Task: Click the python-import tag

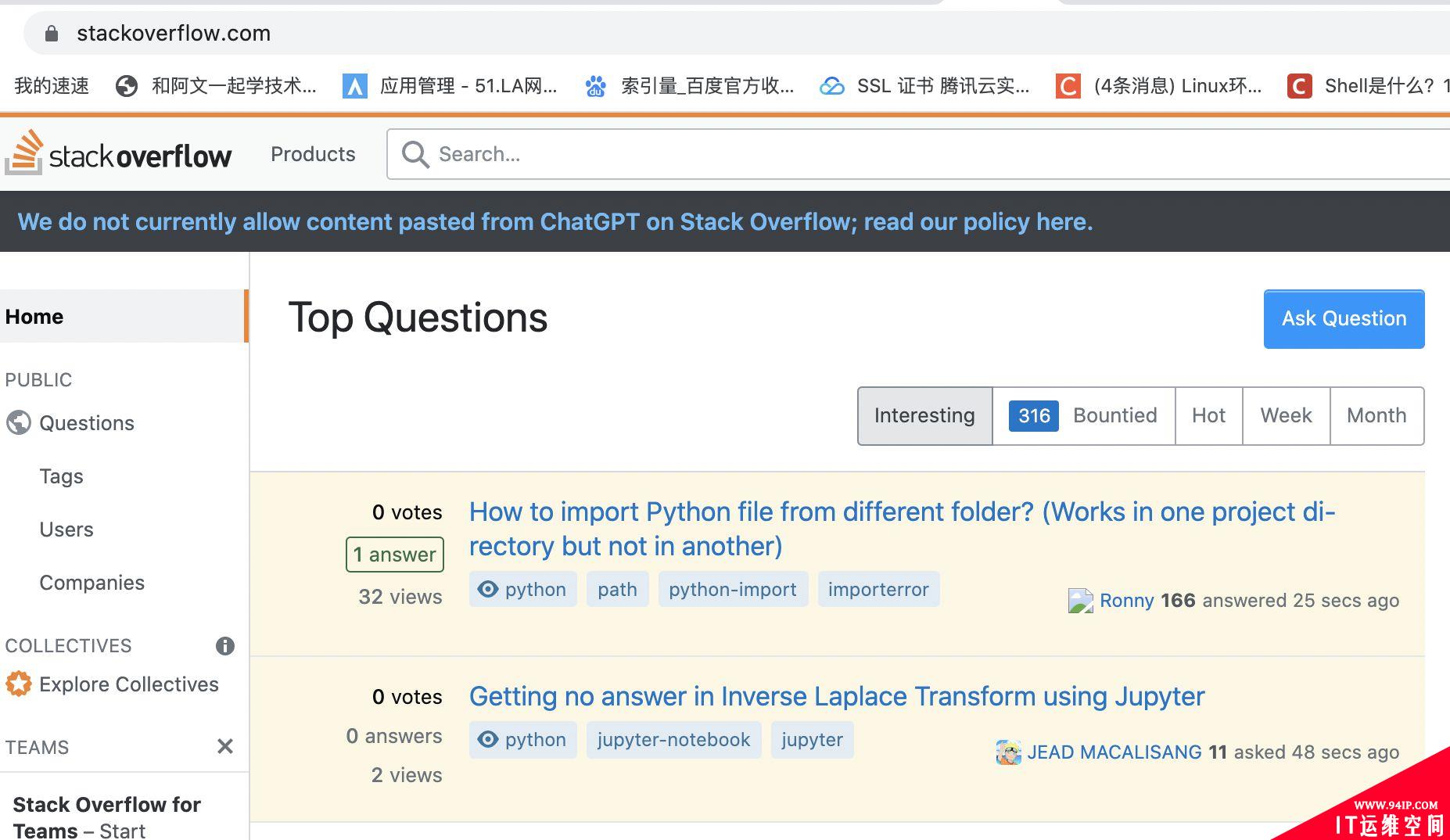Action: 733,590
